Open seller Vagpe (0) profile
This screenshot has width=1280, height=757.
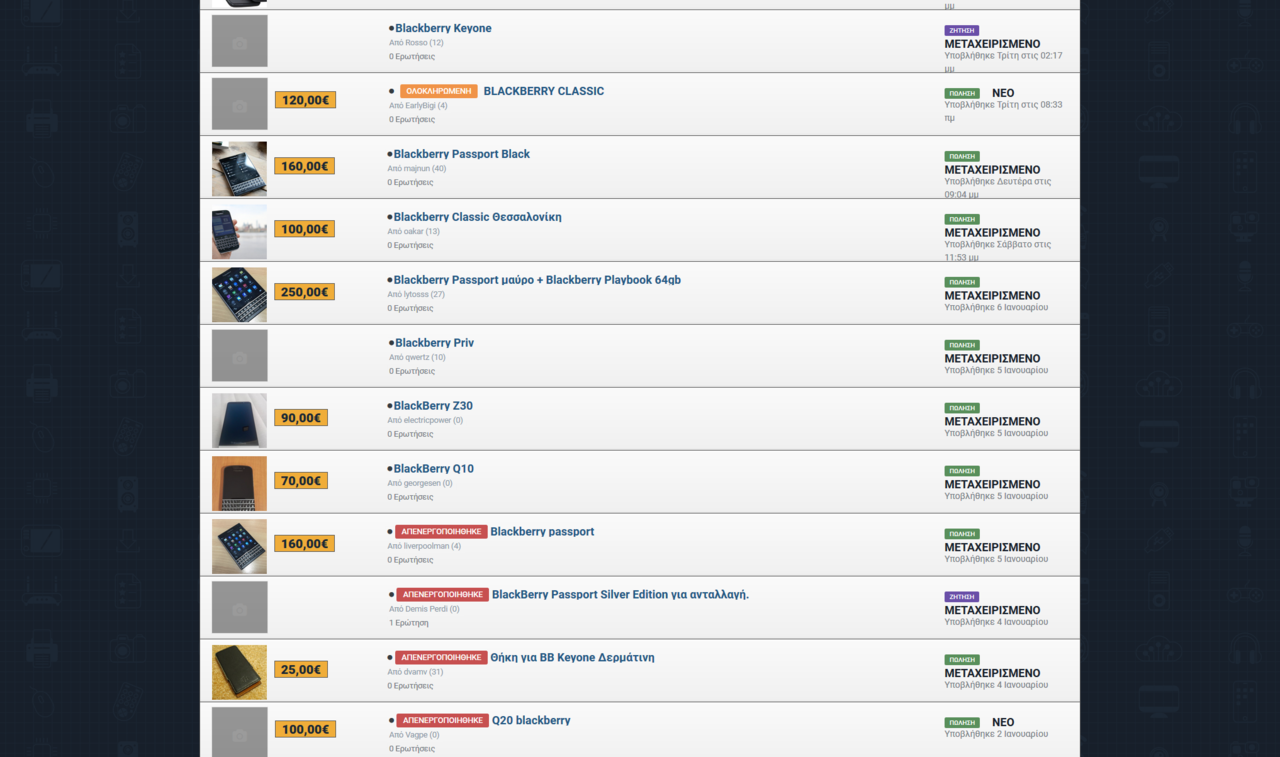tap(414, 735)
